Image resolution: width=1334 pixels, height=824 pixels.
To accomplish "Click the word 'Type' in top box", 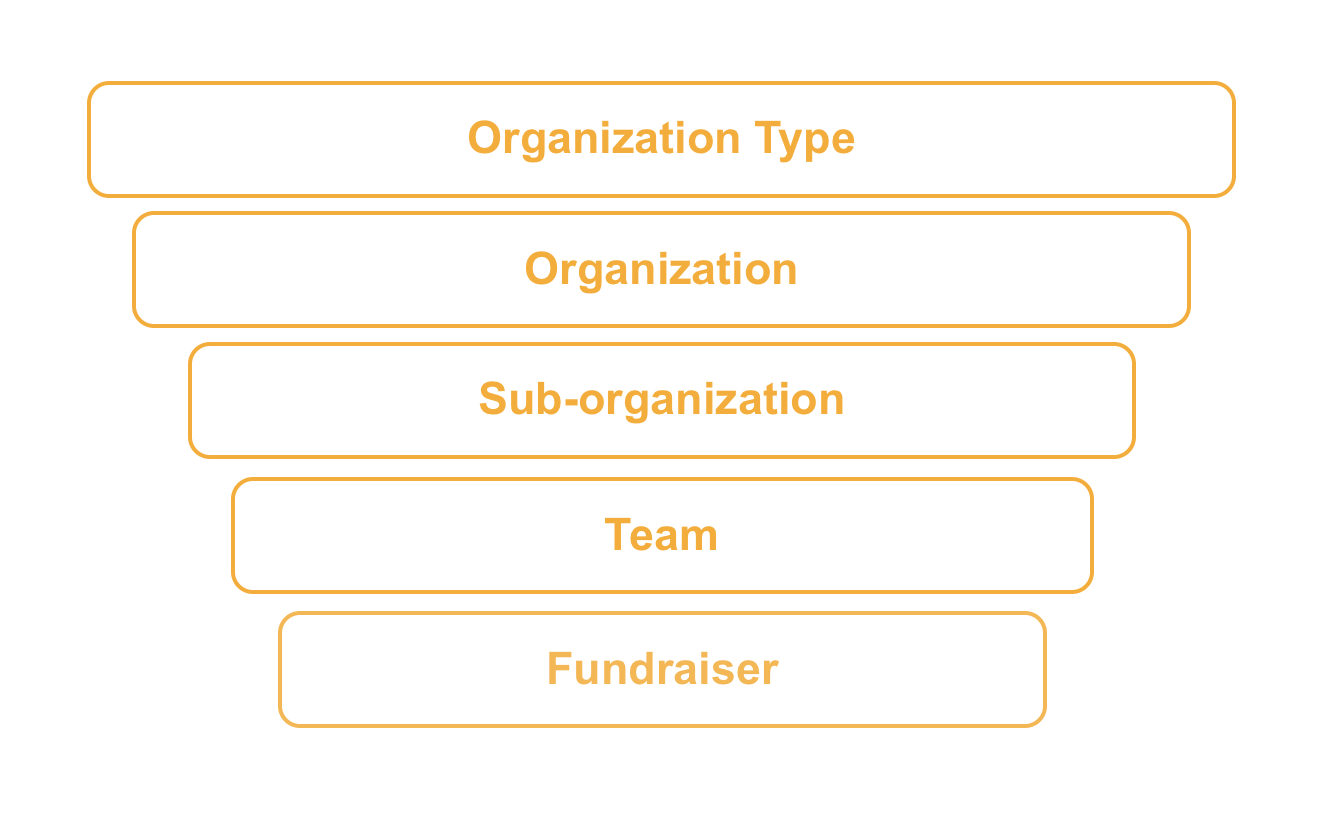I will tap(805, 138).
